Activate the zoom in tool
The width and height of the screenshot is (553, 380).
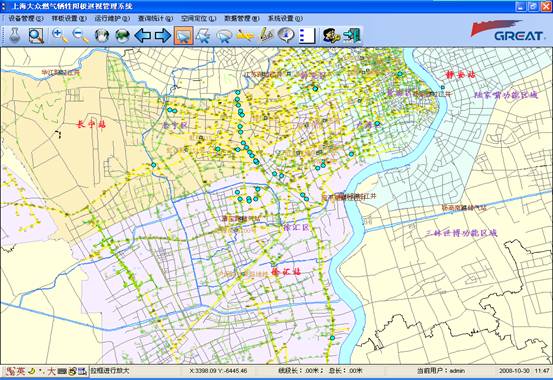click(60, 35)
